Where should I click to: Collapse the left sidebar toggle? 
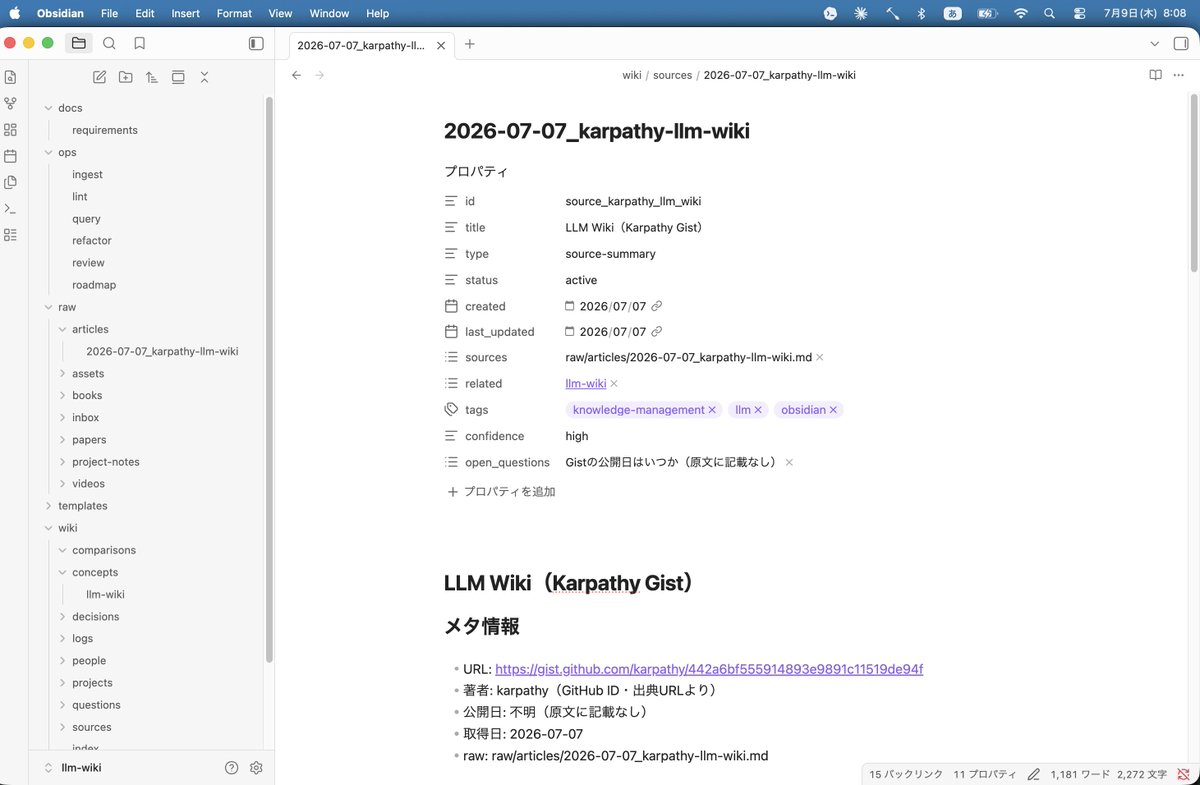click(x=256, y=43)
